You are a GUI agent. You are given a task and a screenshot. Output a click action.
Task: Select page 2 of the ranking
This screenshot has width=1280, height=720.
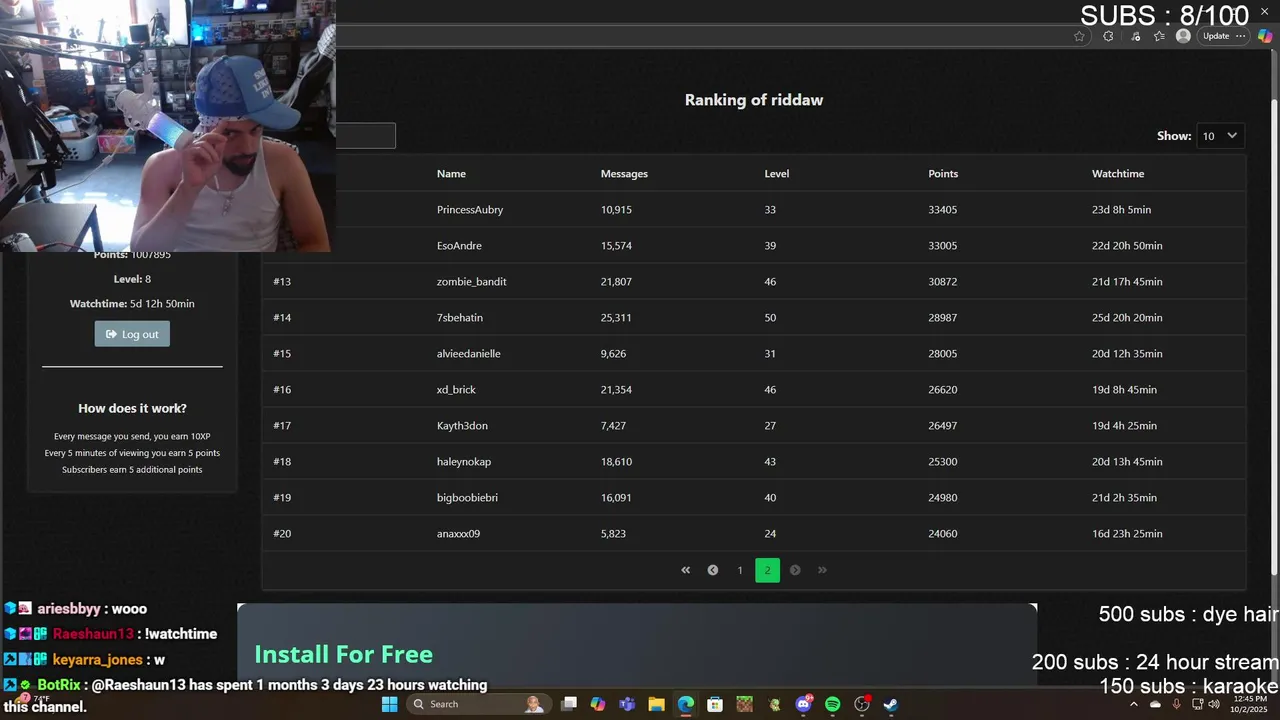pos(767,570)
